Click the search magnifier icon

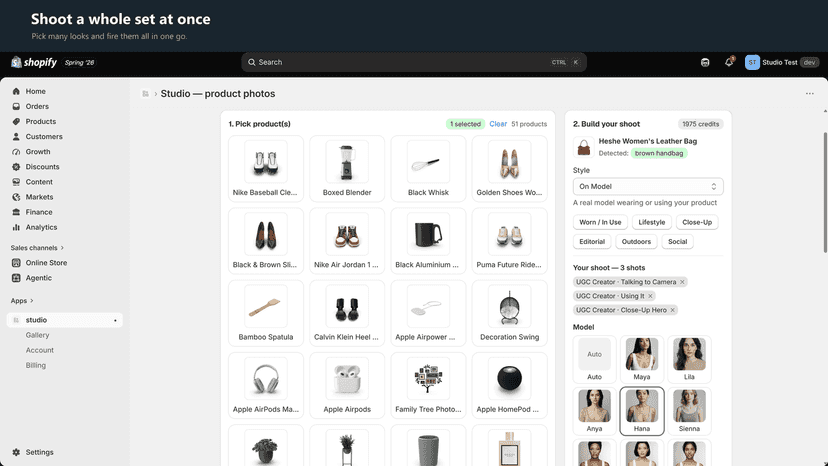252,62
